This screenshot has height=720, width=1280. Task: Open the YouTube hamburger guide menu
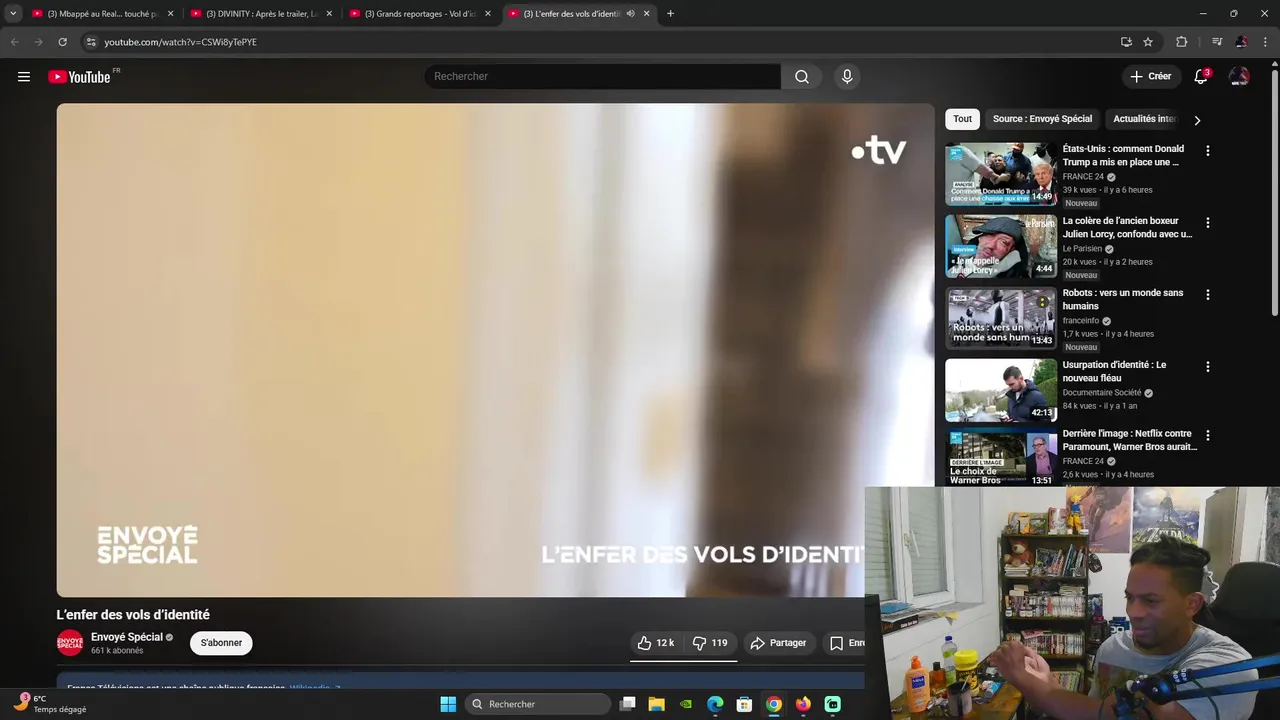[x=24, y=77]
